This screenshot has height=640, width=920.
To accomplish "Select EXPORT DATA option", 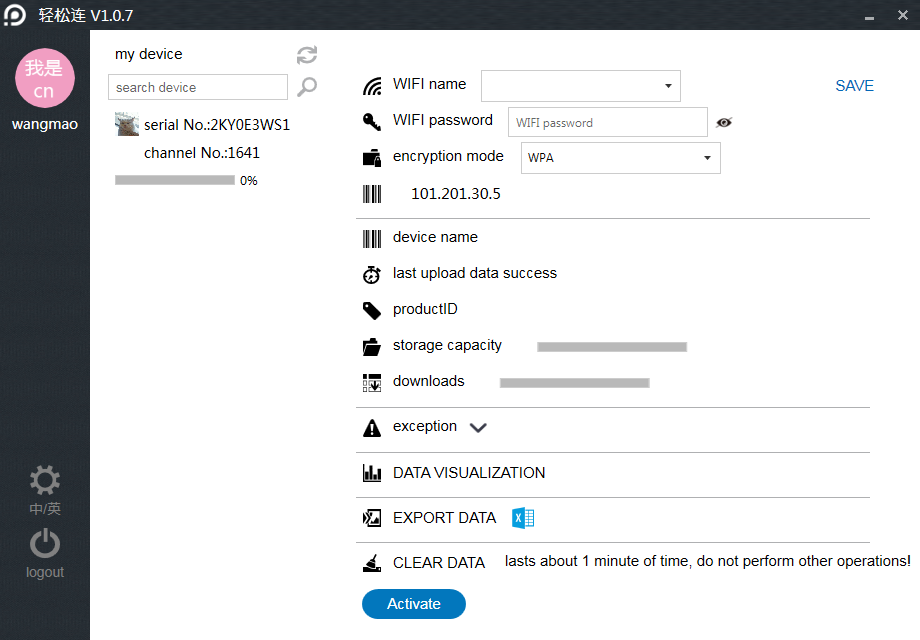I will 444,518.
